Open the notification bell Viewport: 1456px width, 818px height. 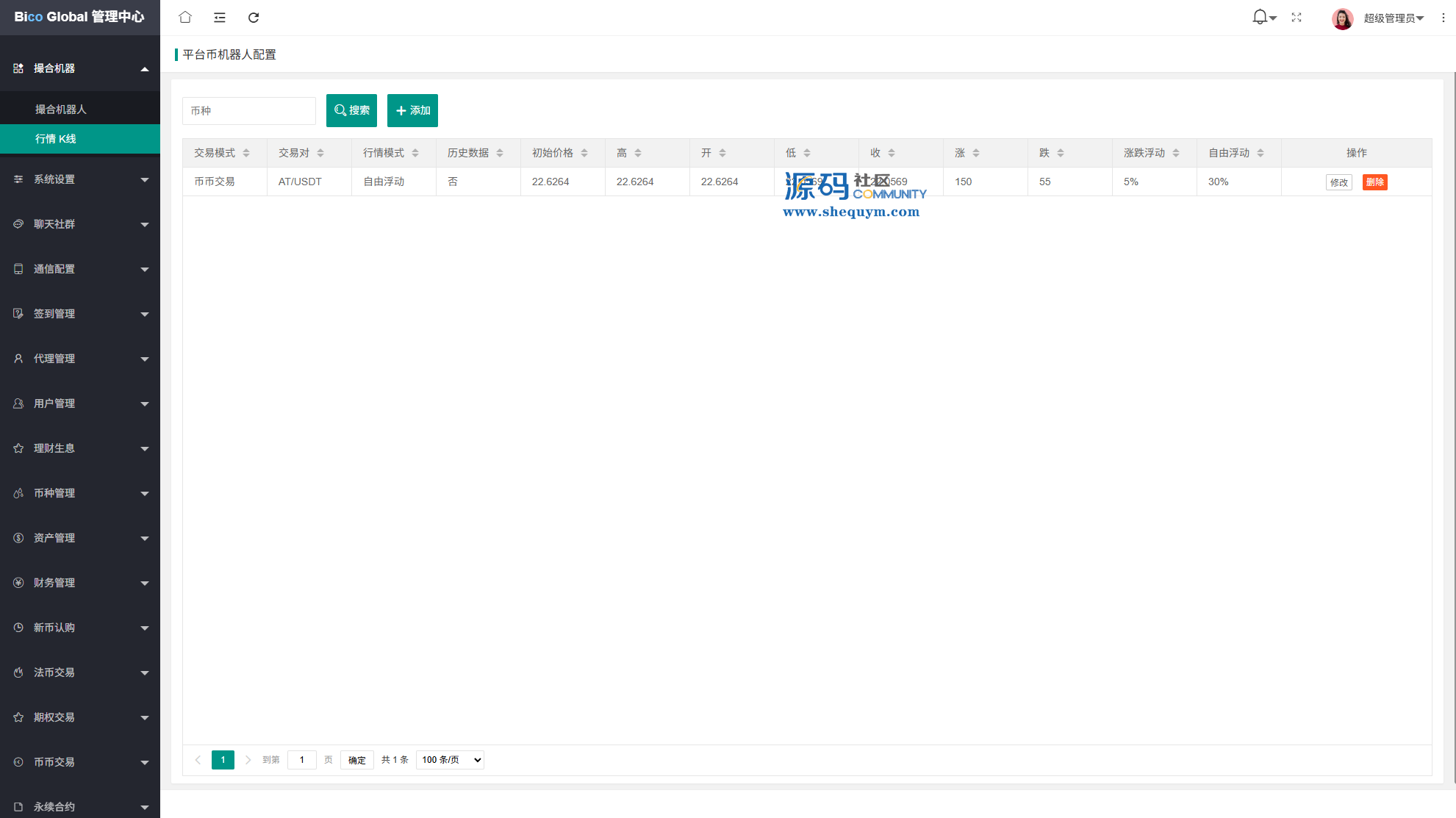pyautogui.click(x=1260, y=18)
